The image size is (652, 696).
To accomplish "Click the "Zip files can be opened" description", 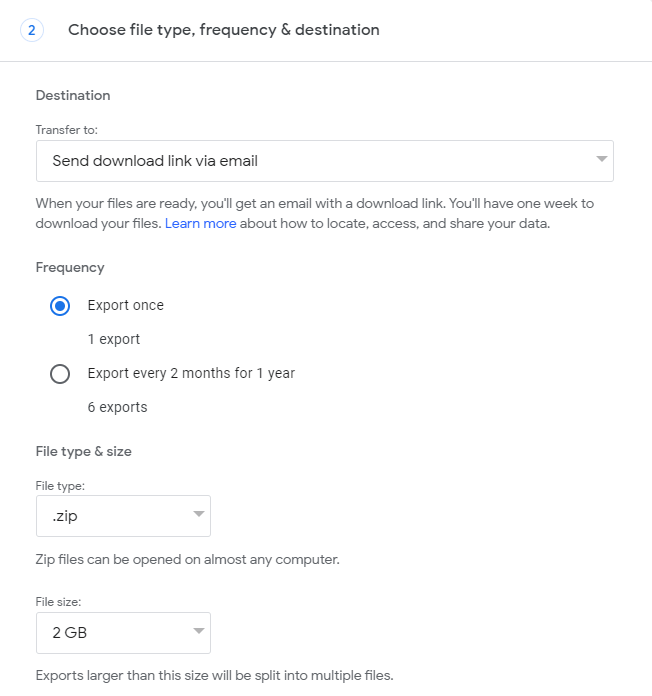I will click(188, 559).
